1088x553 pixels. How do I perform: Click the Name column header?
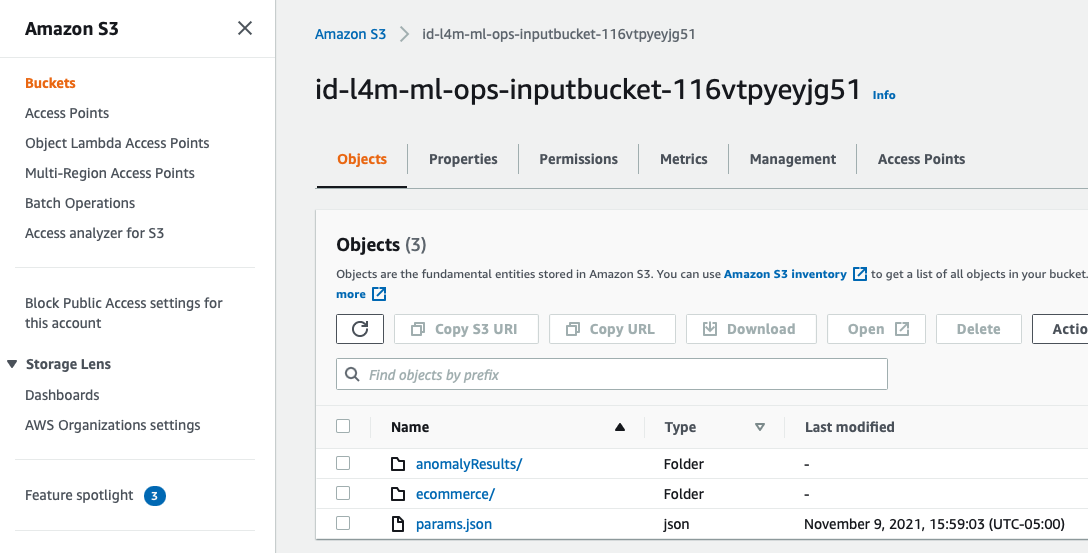tap(410, 427)
